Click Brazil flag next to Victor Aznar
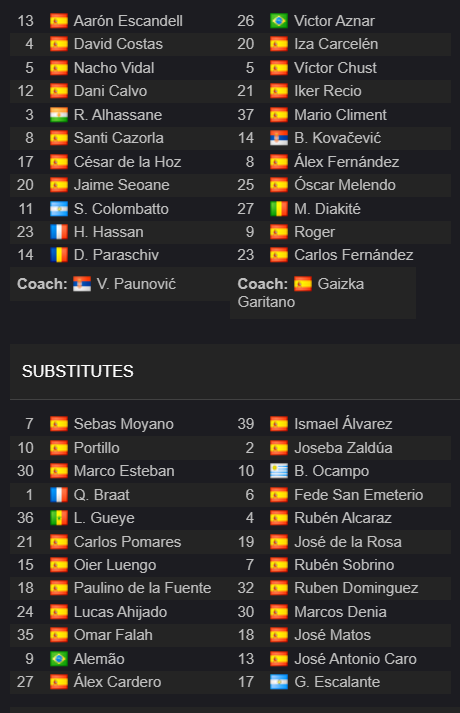Screen dimensions: 460x713 pos(279,21)
